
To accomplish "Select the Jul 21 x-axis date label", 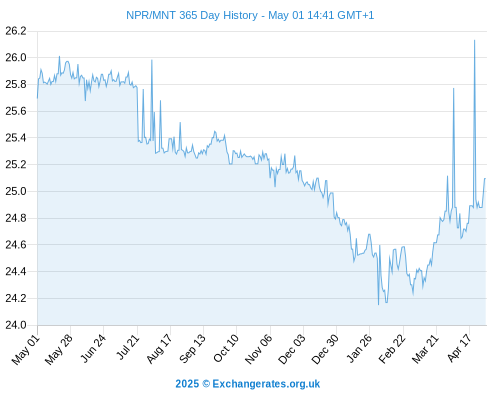I will (x=127, y=347).
